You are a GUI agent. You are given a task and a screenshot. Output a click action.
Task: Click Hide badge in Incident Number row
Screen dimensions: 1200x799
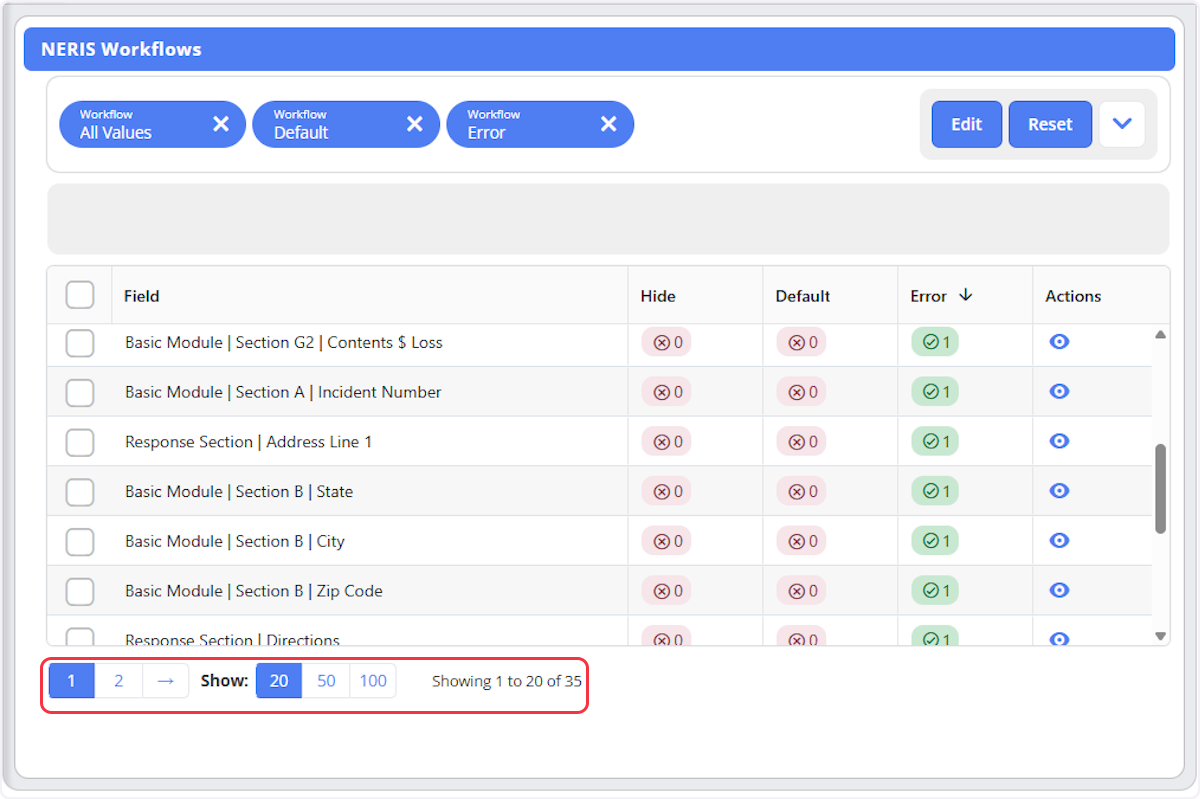tap(667, 392)
